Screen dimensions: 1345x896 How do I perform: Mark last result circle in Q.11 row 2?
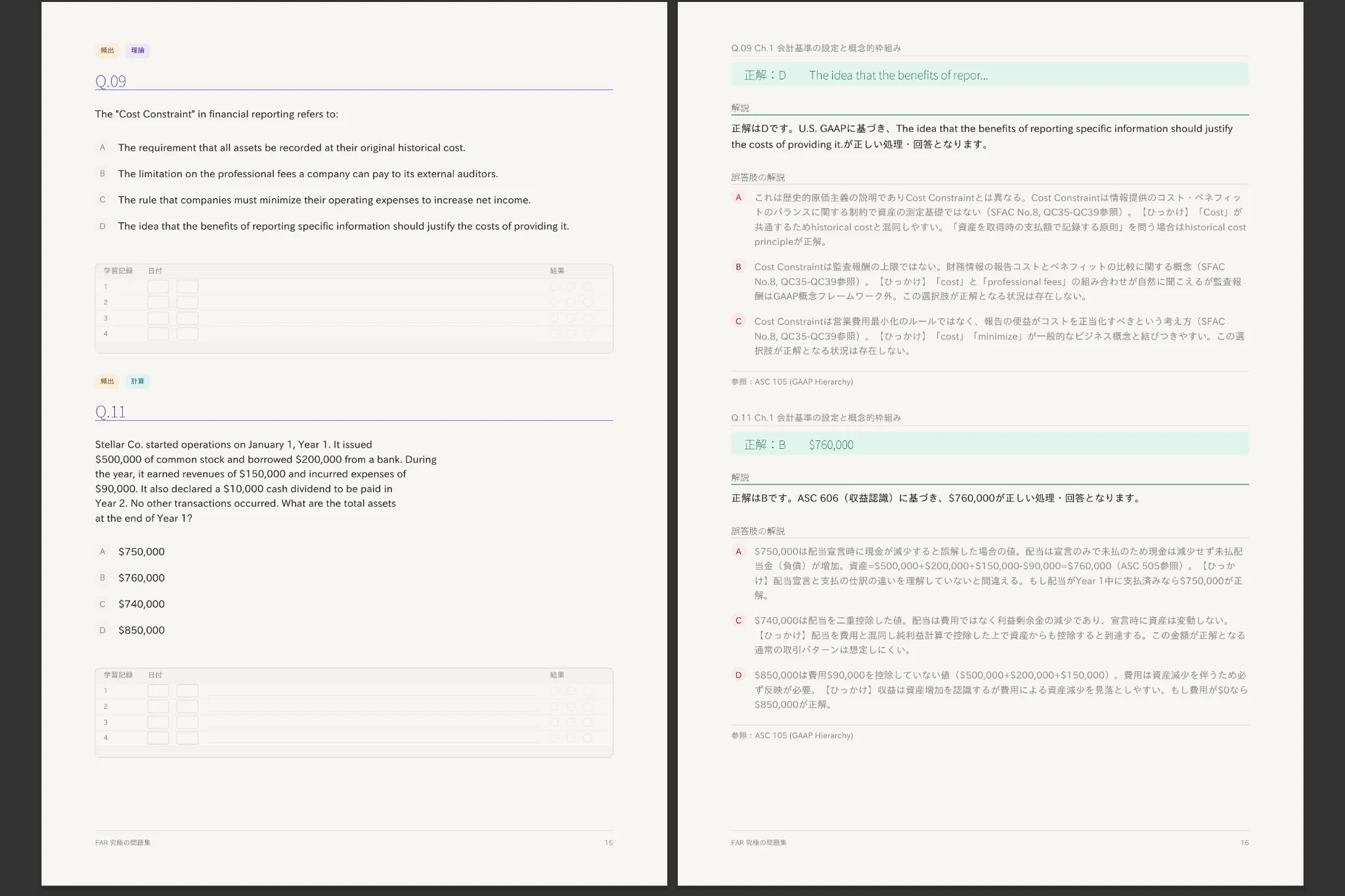[588, 707]
